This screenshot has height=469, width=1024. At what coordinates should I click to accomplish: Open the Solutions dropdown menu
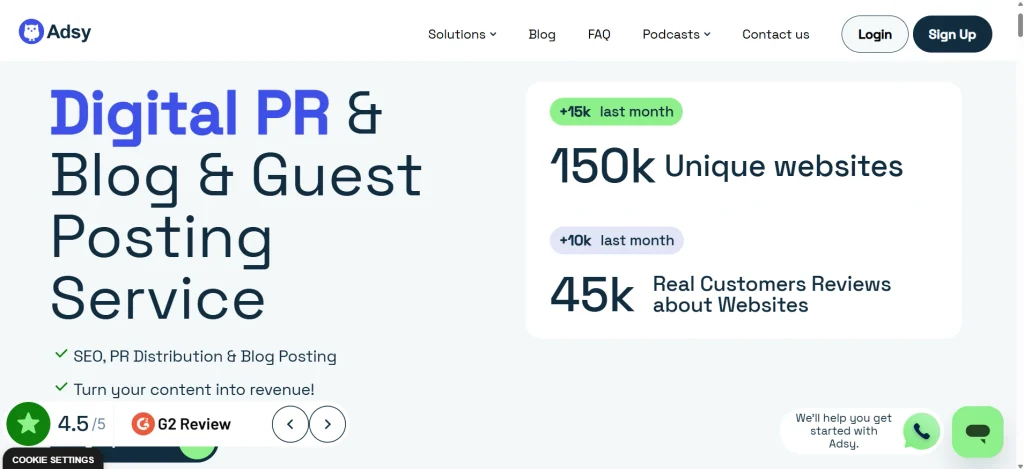click(x=462, y=35)
